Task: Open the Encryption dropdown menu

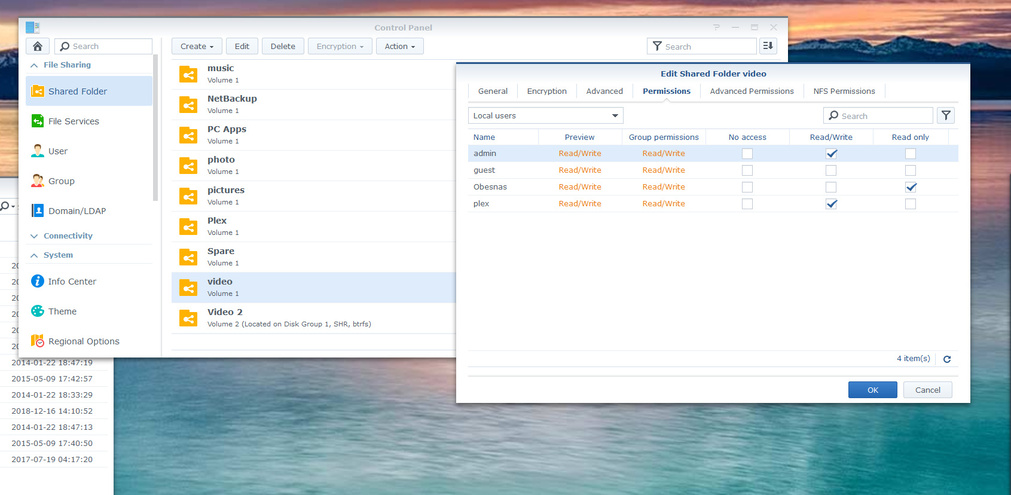Action: [x=340, y=46]
